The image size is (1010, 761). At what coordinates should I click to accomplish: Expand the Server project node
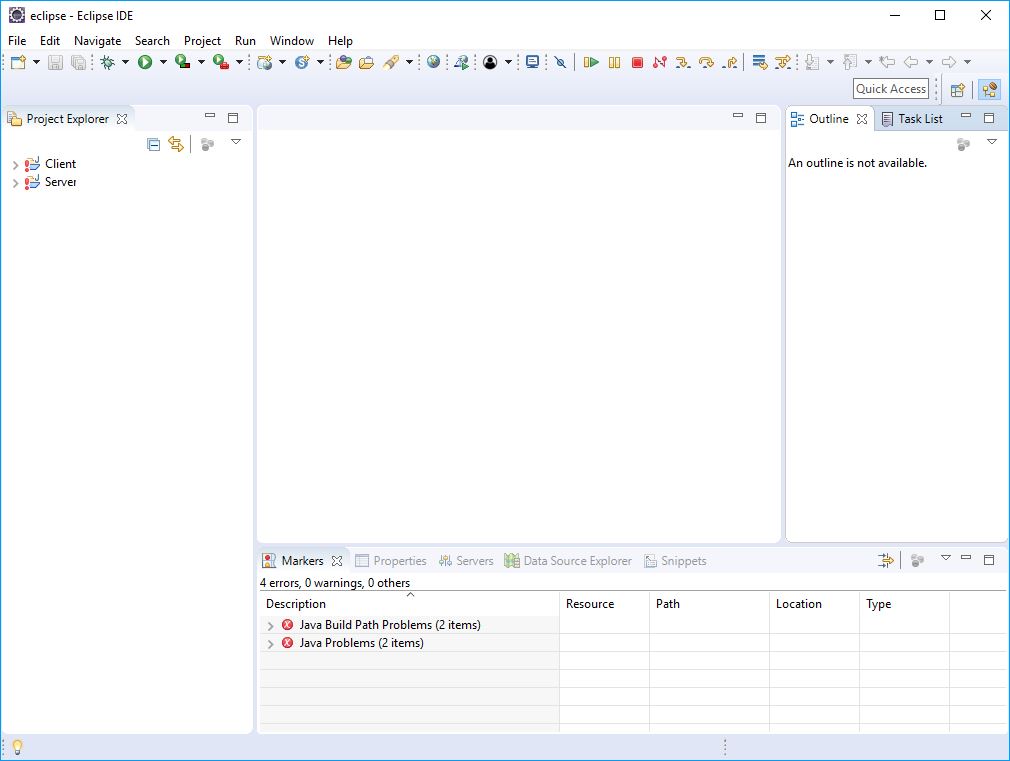tap(15, 183)
